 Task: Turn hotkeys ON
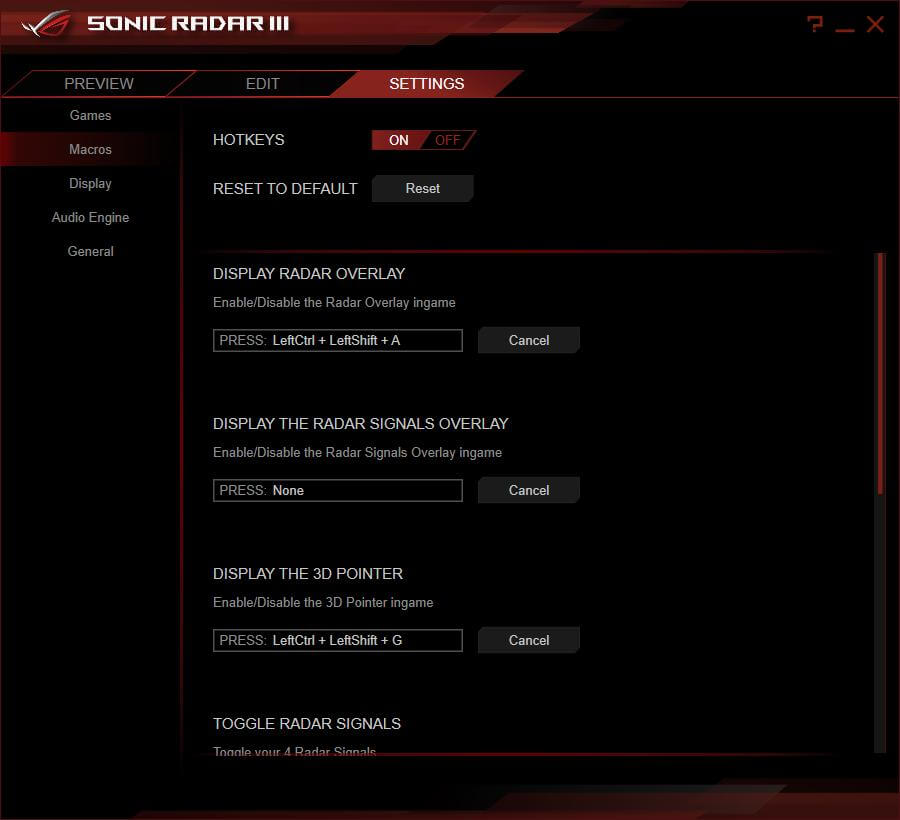399,140
